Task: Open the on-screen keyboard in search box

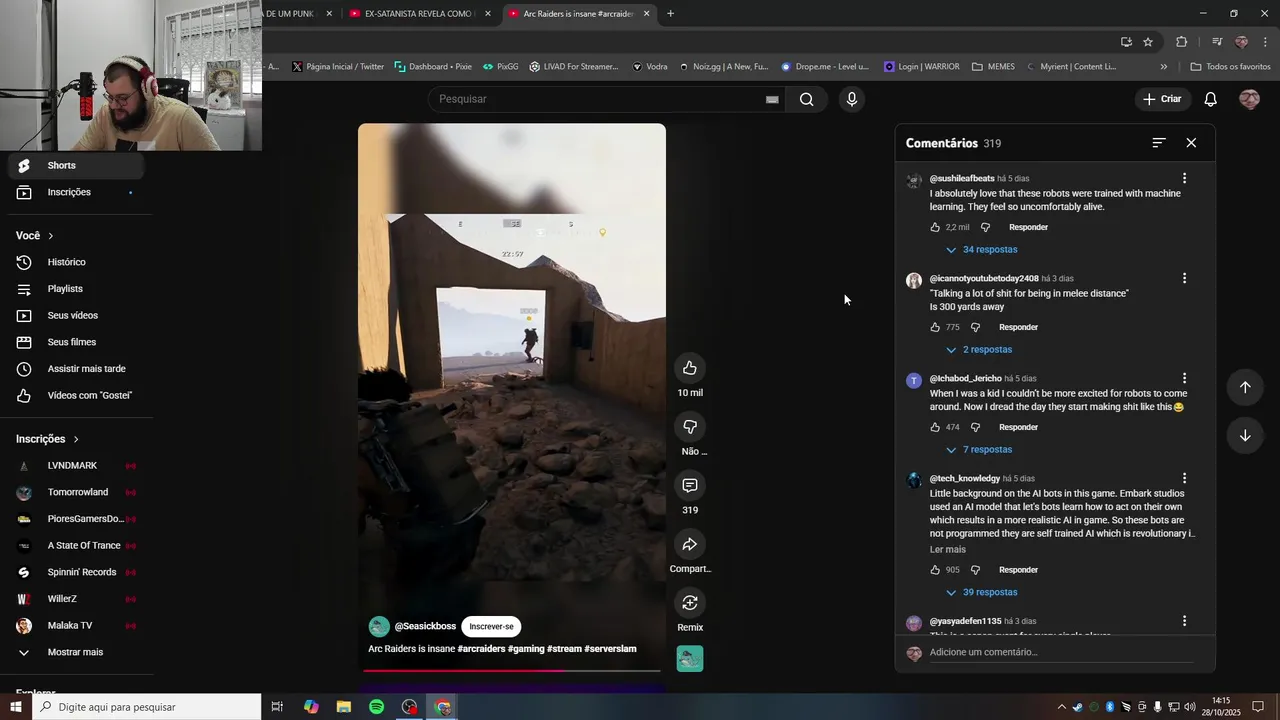Action: click(772, 99)
